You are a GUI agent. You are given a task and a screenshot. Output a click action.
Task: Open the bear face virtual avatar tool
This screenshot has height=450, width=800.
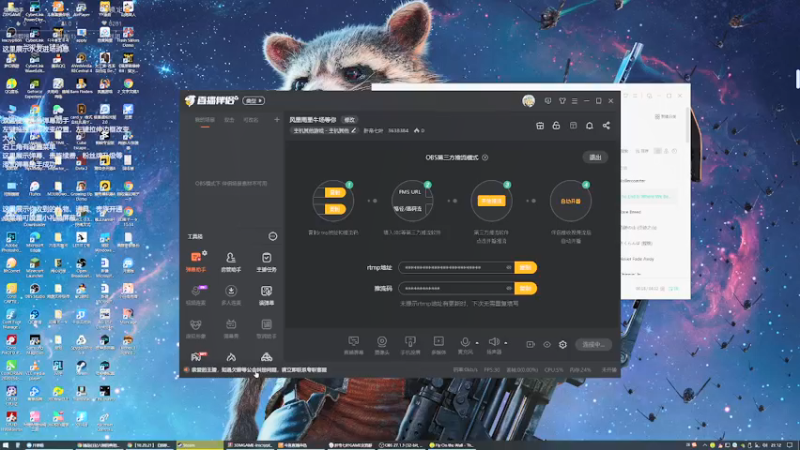click(x=196, y=328)
